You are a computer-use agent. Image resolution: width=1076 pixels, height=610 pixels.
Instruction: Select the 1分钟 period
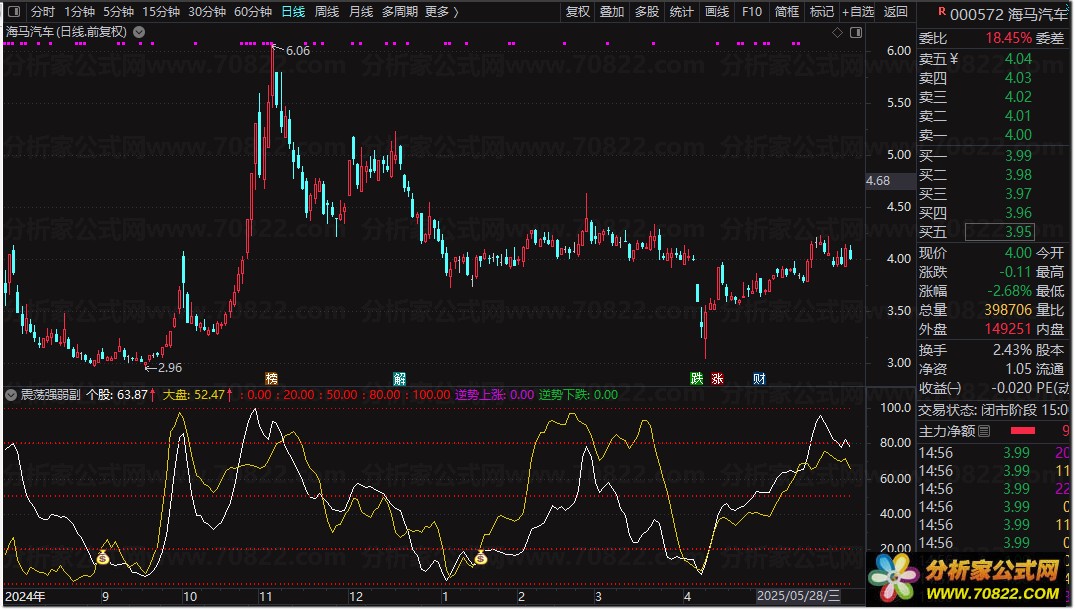[x=79, y=12]
